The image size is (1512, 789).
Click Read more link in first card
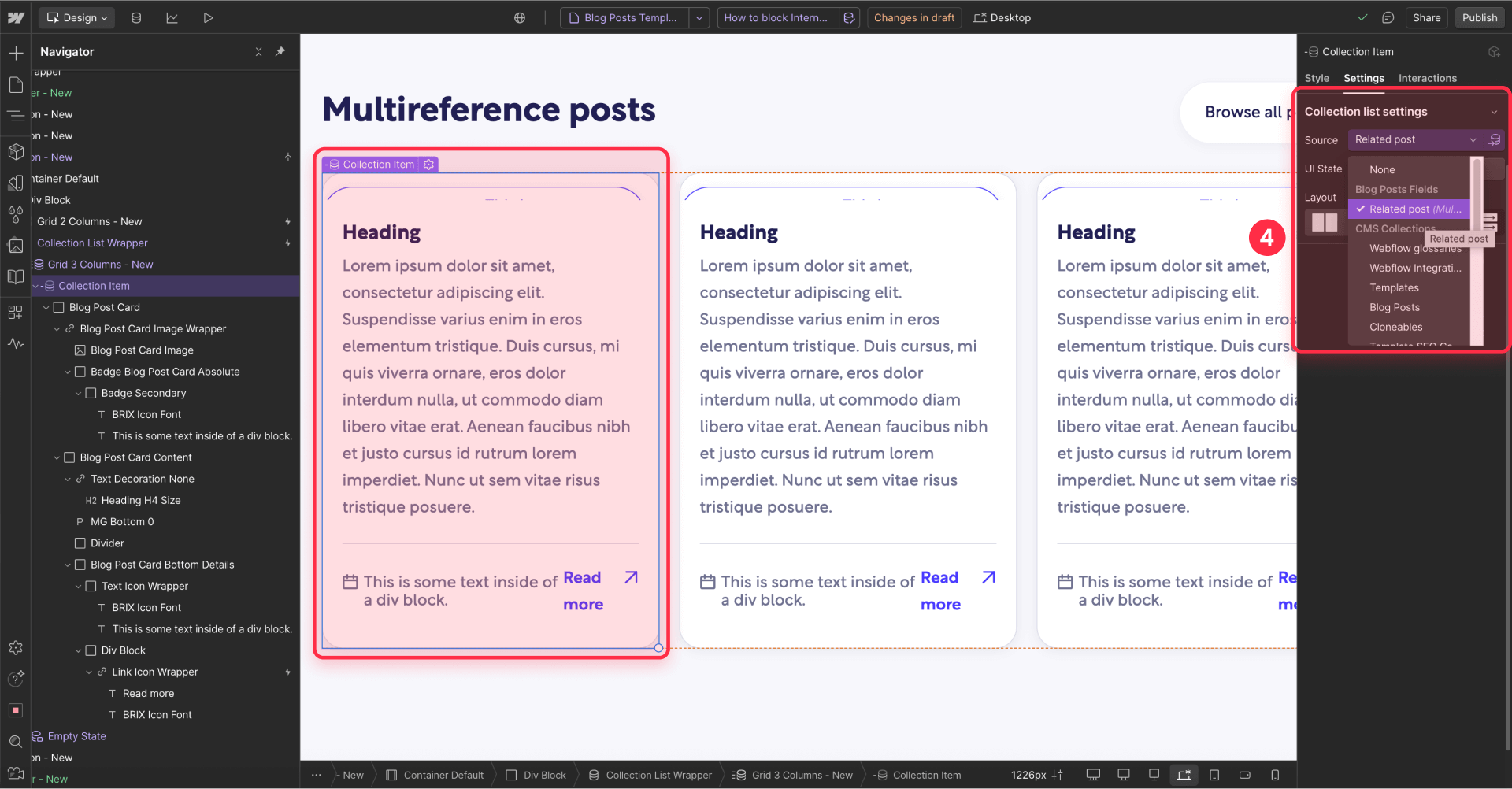tap(584, 591)
